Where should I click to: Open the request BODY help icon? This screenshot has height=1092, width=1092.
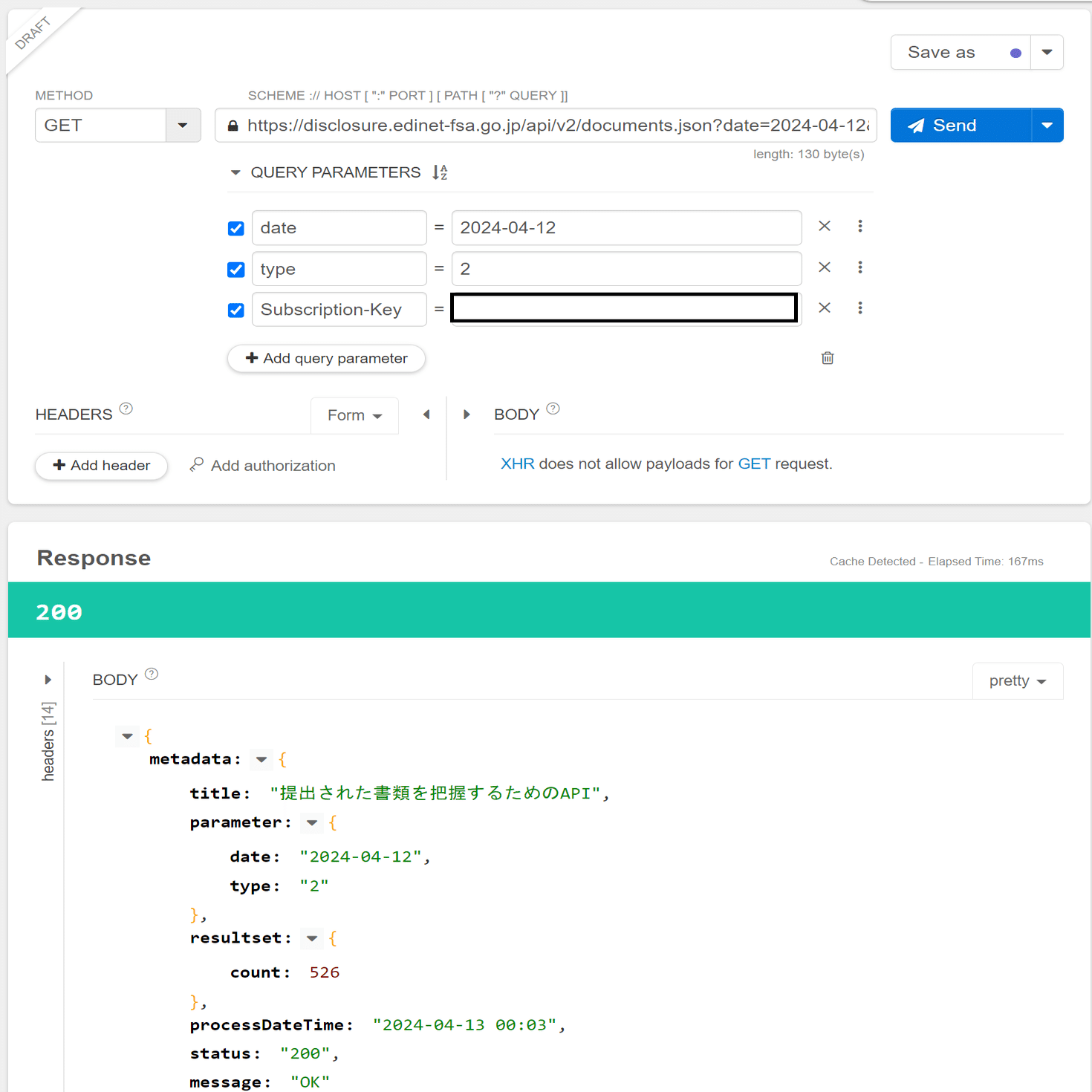[x=553, y=409]
